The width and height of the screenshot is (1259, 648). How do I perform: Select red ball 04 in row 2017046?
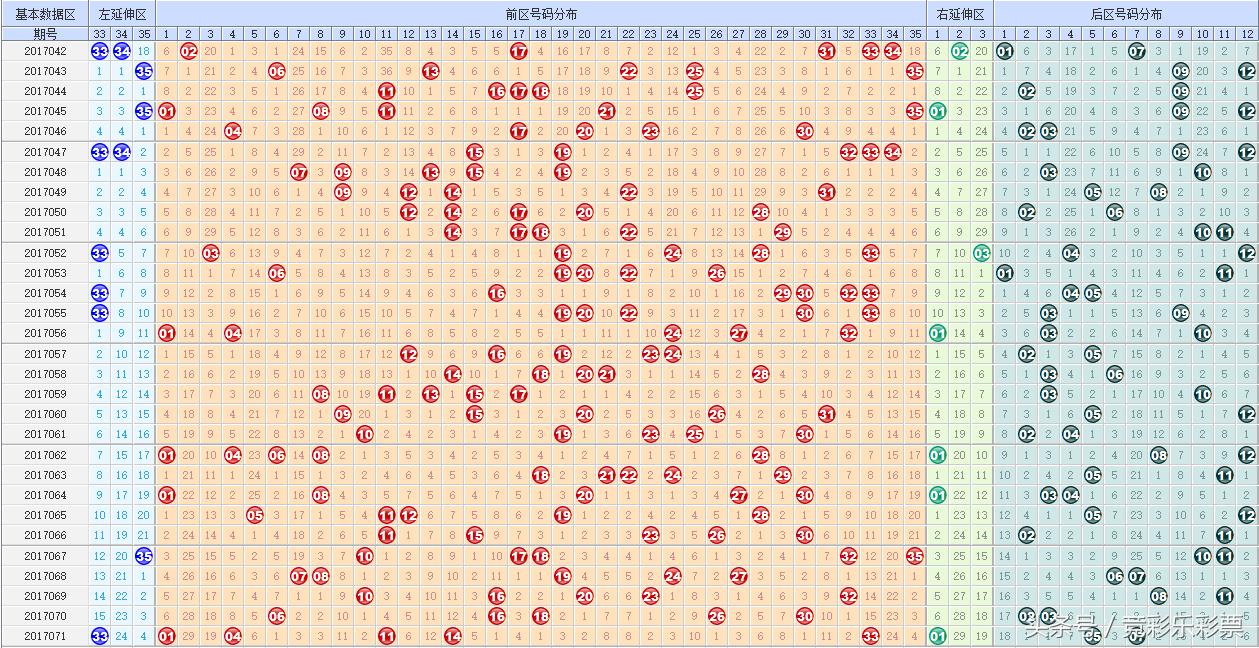click(233, 131)
